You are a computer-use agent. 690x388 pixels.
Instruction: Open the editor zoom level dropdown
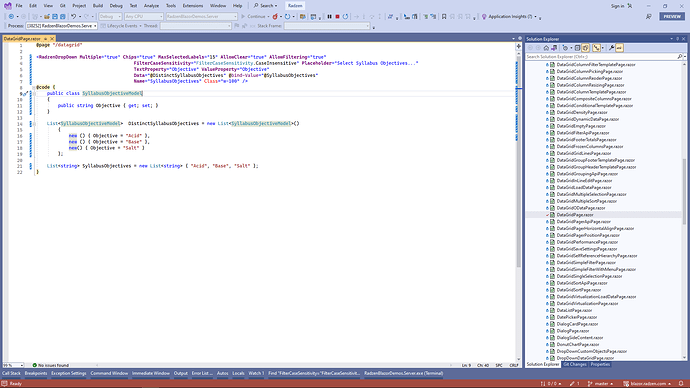click(x=14, y=365)
